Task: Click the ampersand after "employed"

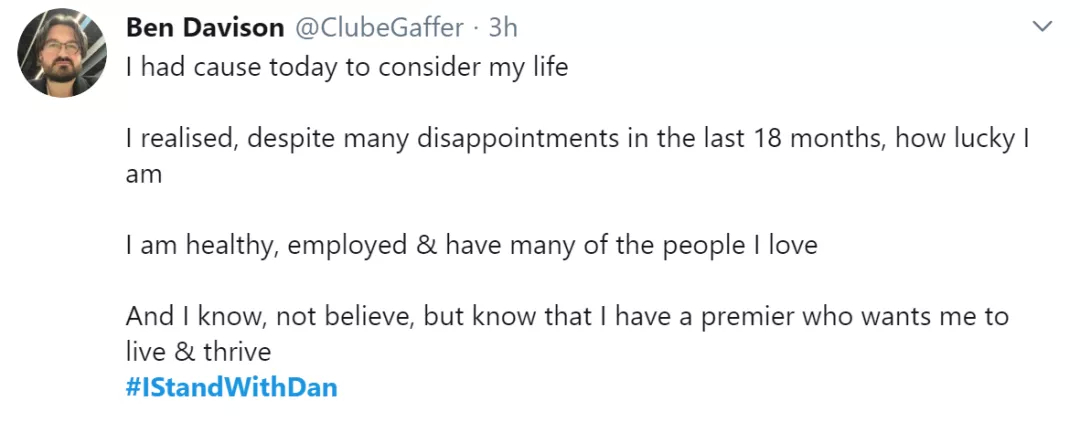Action: coord(427,246)
